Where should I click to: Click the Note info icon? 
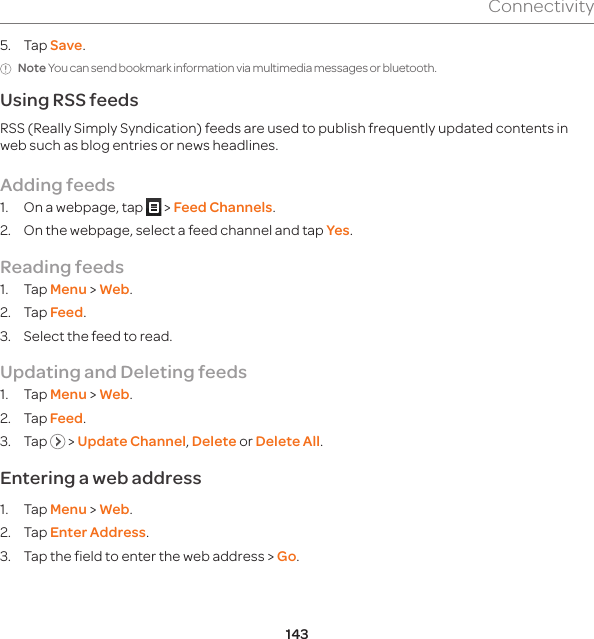[6, 68]
